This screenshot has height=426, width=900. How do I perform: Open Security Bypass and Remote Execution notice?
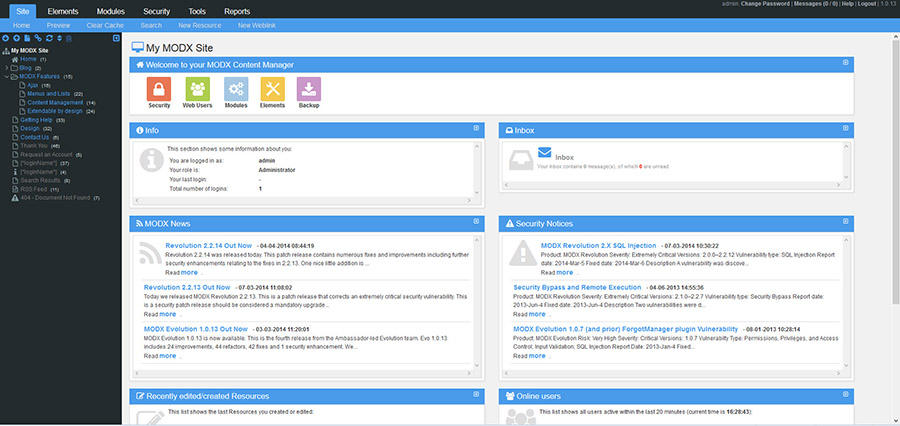pos(577,286)
